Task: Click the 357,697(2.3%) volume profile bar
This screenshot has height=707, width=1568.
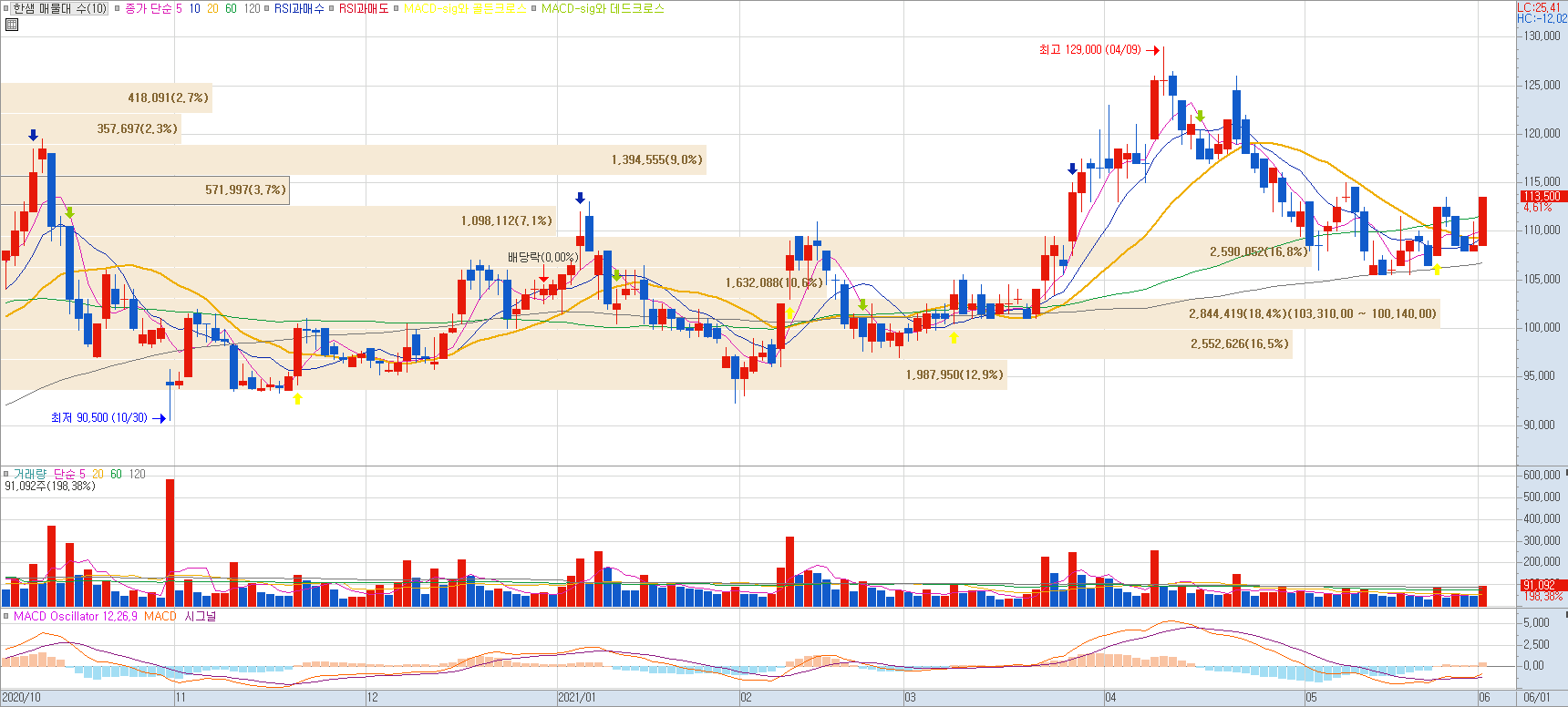Action: click(90, 128)
